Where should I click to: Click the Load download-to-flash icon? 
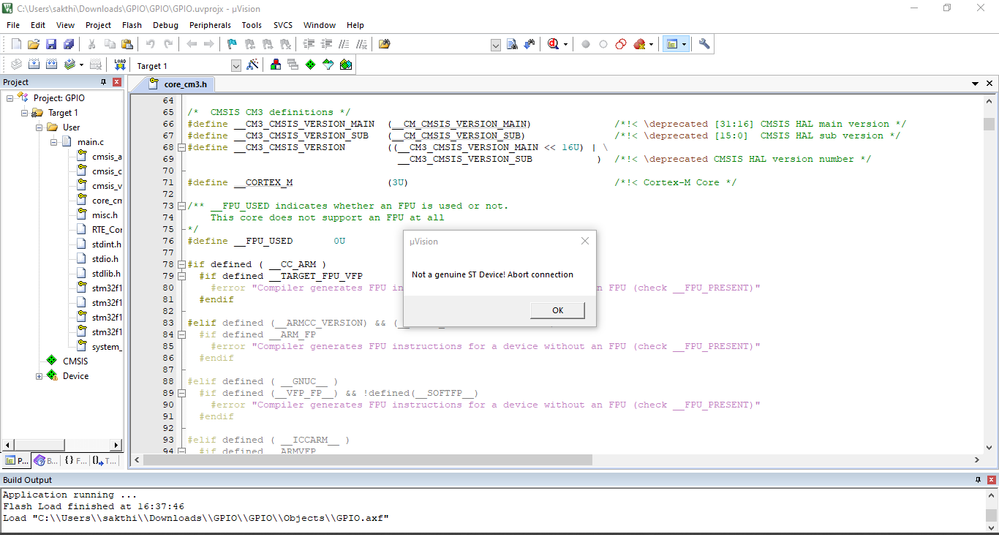point(120,65)
